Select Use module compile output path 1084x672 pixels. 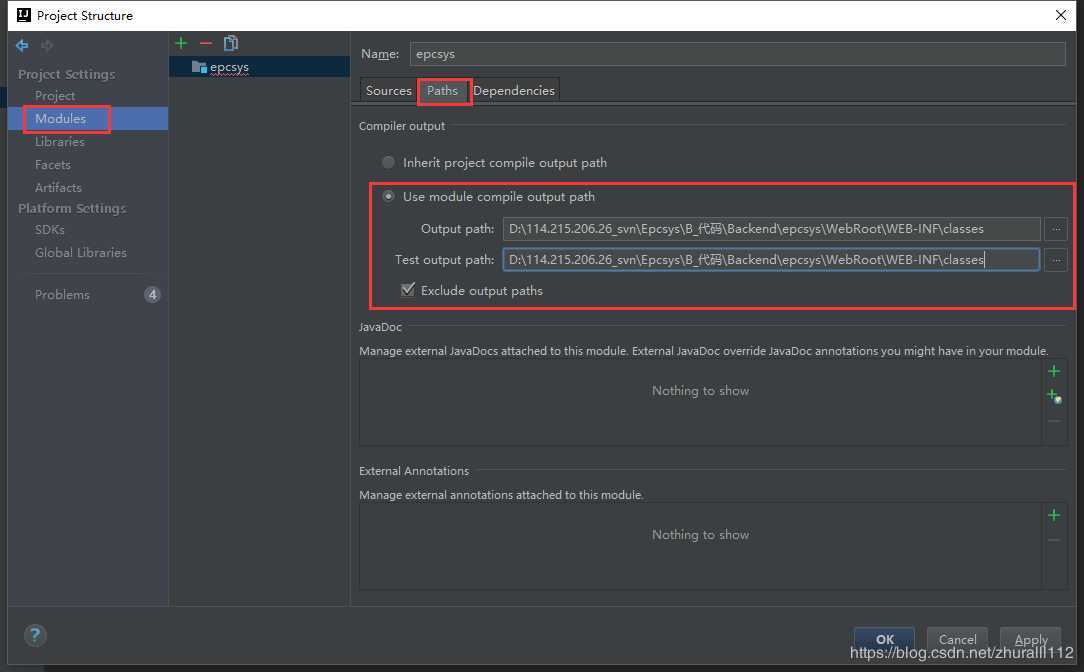(x=389, y=196)
